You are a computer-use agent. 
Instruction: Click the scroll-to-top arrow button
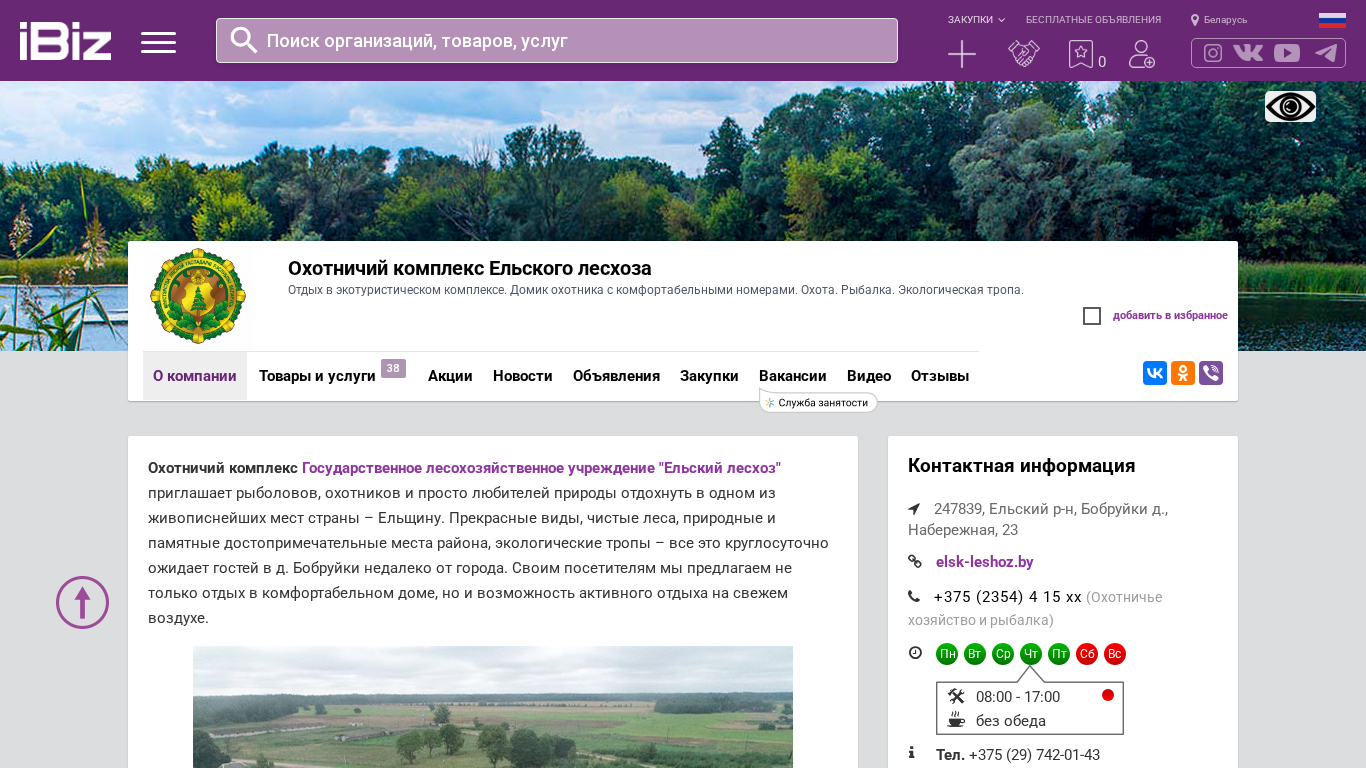[82, 602]
